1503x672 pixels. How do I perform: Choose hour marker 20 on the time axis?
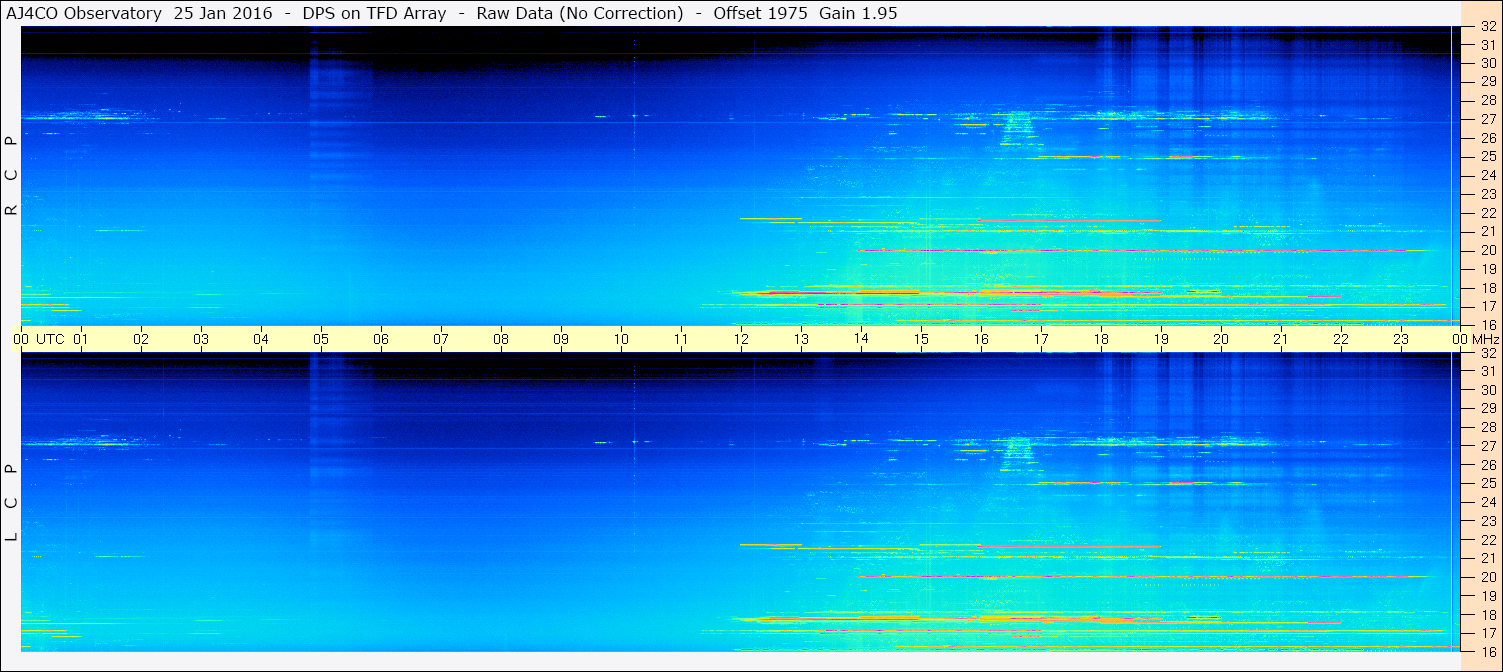pyautogui.click(x=1221, y=339)
